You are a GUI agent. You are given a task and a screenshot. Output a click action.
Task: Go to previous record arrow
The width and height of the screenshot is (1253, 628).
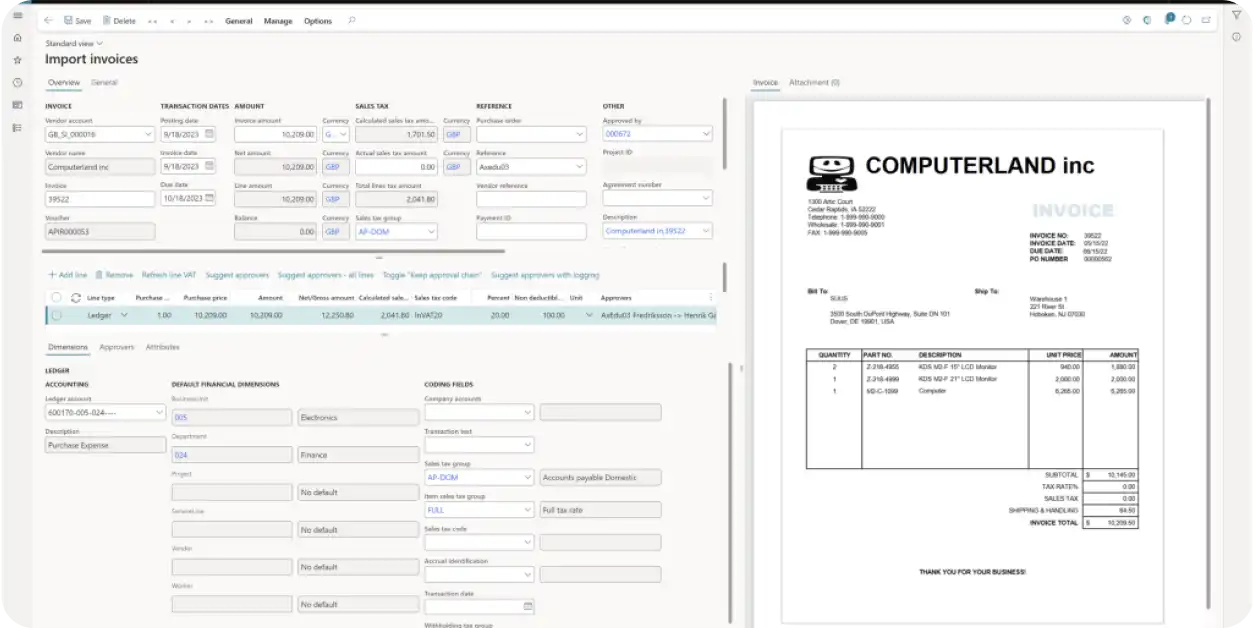172,20
